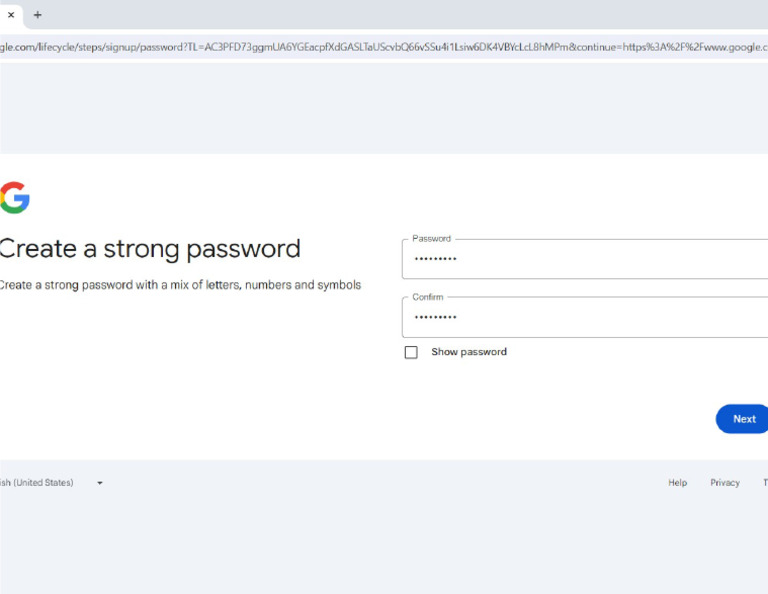Screen dimensions: 768x594
Task: Click the "Confirm" floating field label
Action: pos(427,297)
